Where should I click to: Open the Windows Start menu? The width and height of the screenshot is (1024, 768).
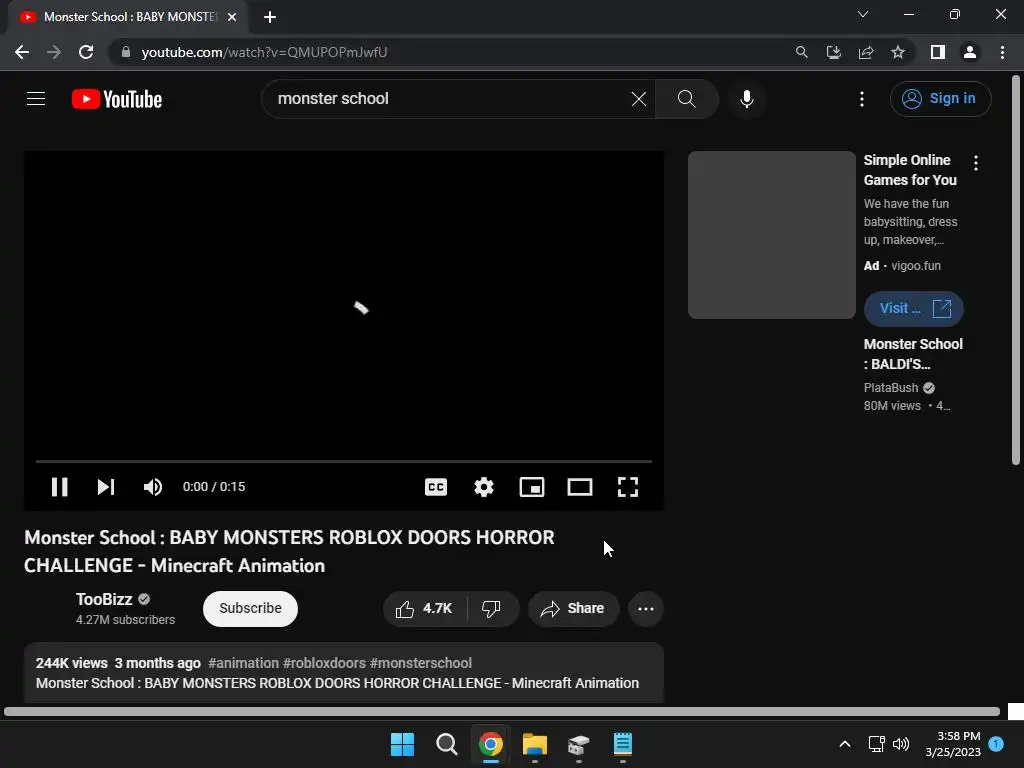click(402, 744)
